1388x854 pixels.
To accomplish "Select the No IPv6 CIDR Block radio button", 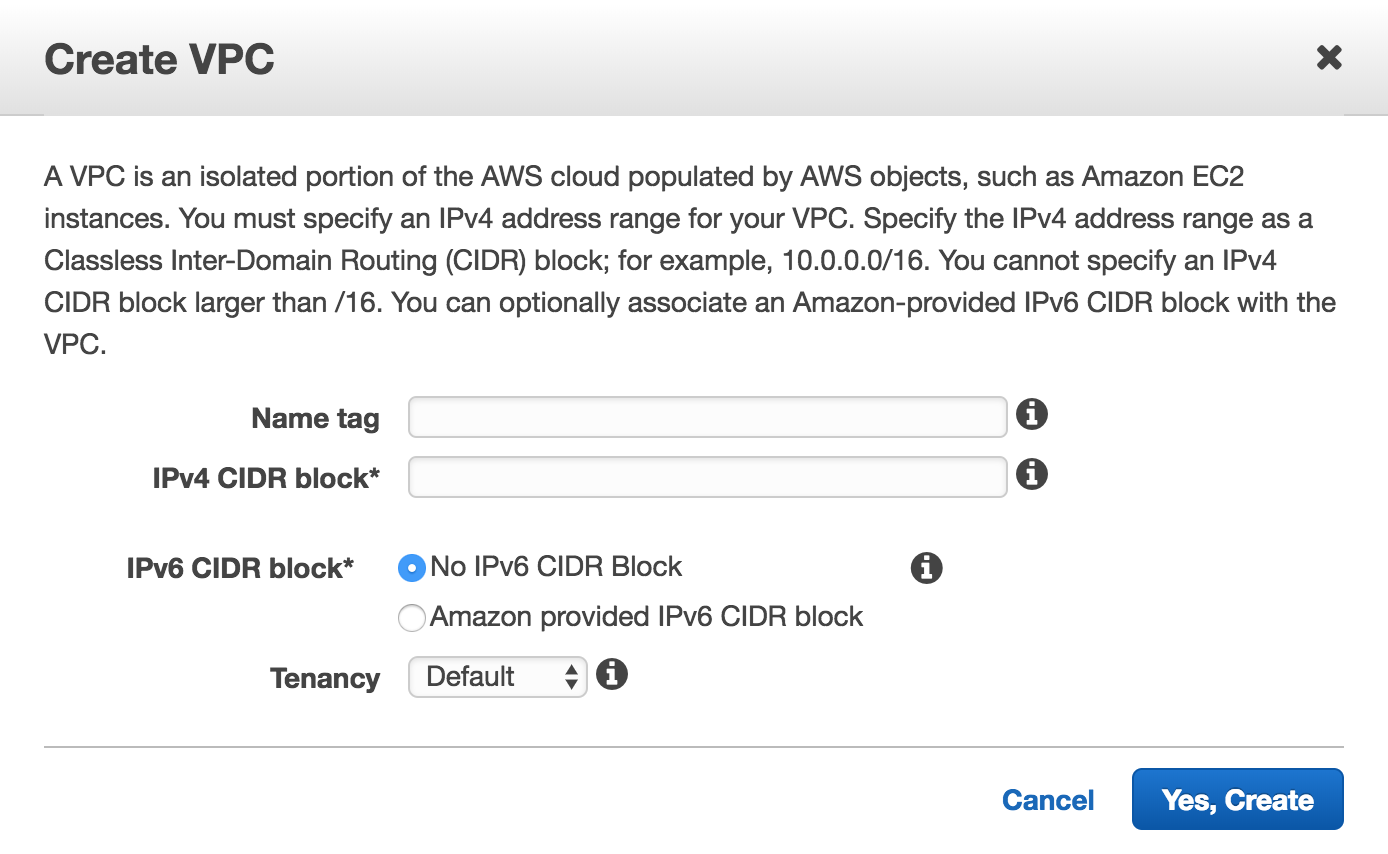I will (x=412, y=568).
